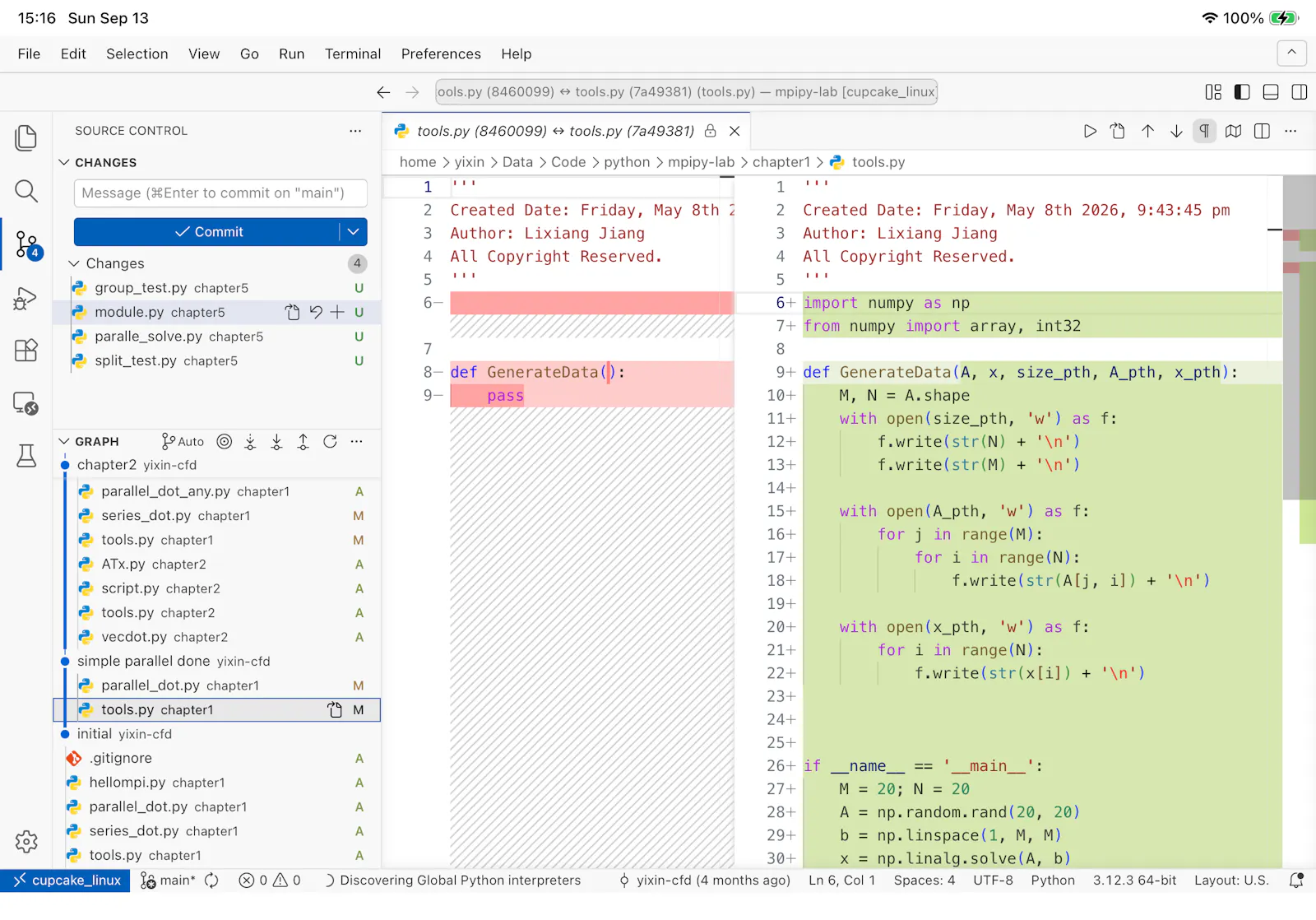Click the 3.12.3 64-bit interpreter selector

(x=1134, y=881)
